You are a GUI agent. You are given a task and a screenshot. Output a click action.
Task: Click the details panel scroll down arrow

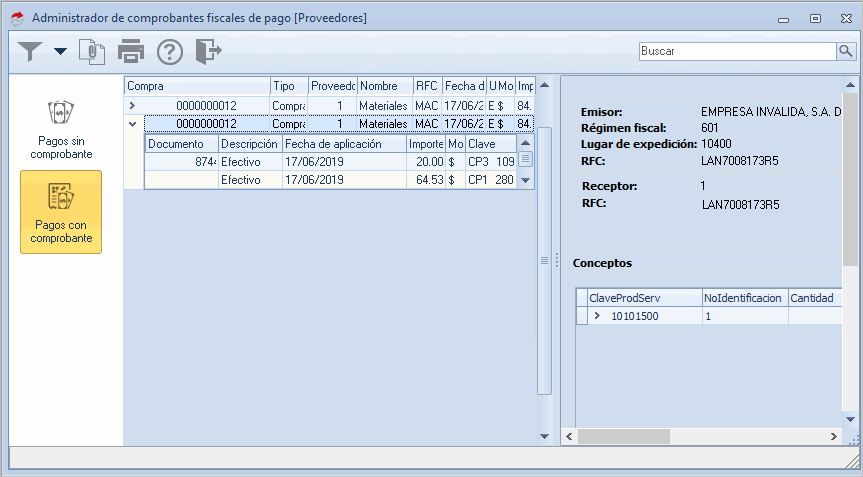coord(850,419)
